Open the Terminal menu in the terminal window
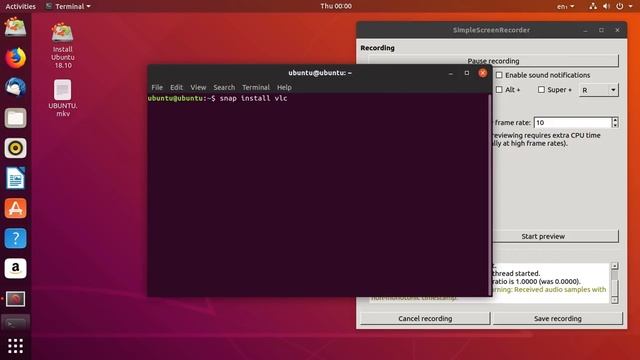 pyautogui.click(x=256, y=87)
